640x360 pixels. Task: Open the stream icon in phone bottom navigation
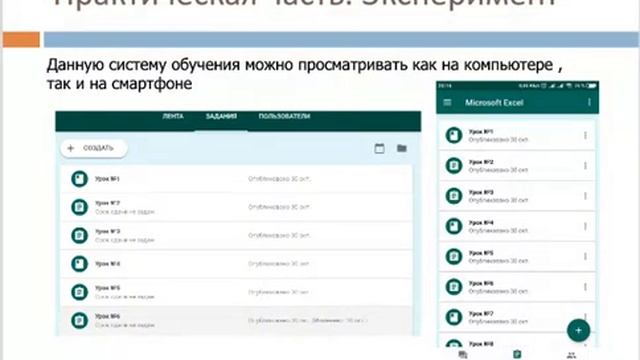pyautogui.click(x=463, y=355)
